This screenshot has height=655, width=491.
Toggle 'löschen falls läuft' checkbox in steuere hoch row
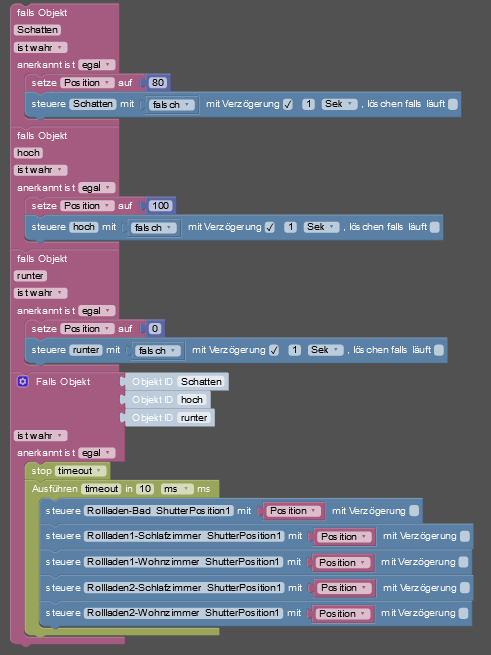click(x=435, y=227)
